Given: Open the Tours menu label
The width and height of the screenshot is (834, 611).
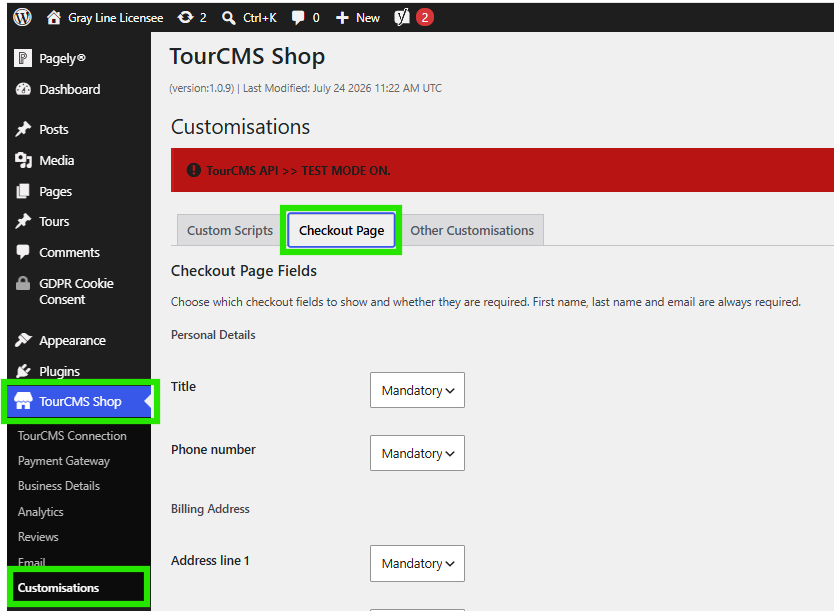Looking at the screenshot, I should pos(54,221).
